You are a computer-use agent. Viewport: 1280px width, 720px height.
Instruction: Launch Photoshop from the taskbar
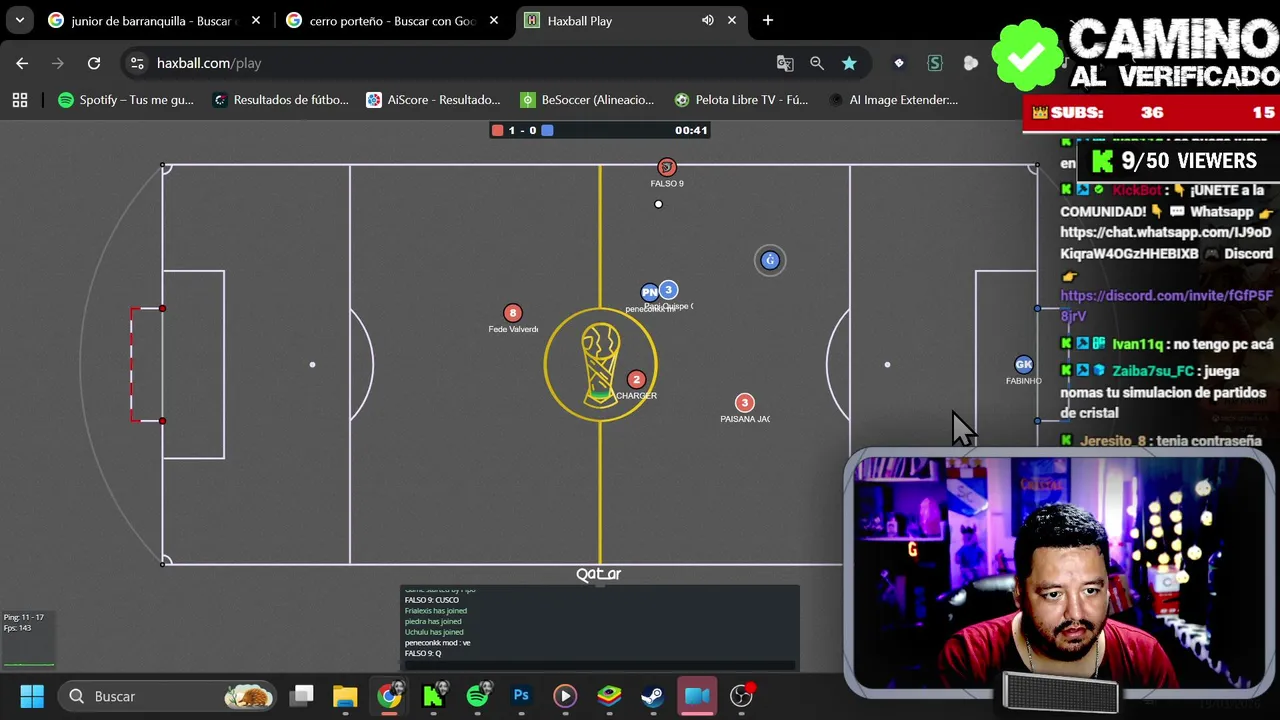(x=521, y=696)
